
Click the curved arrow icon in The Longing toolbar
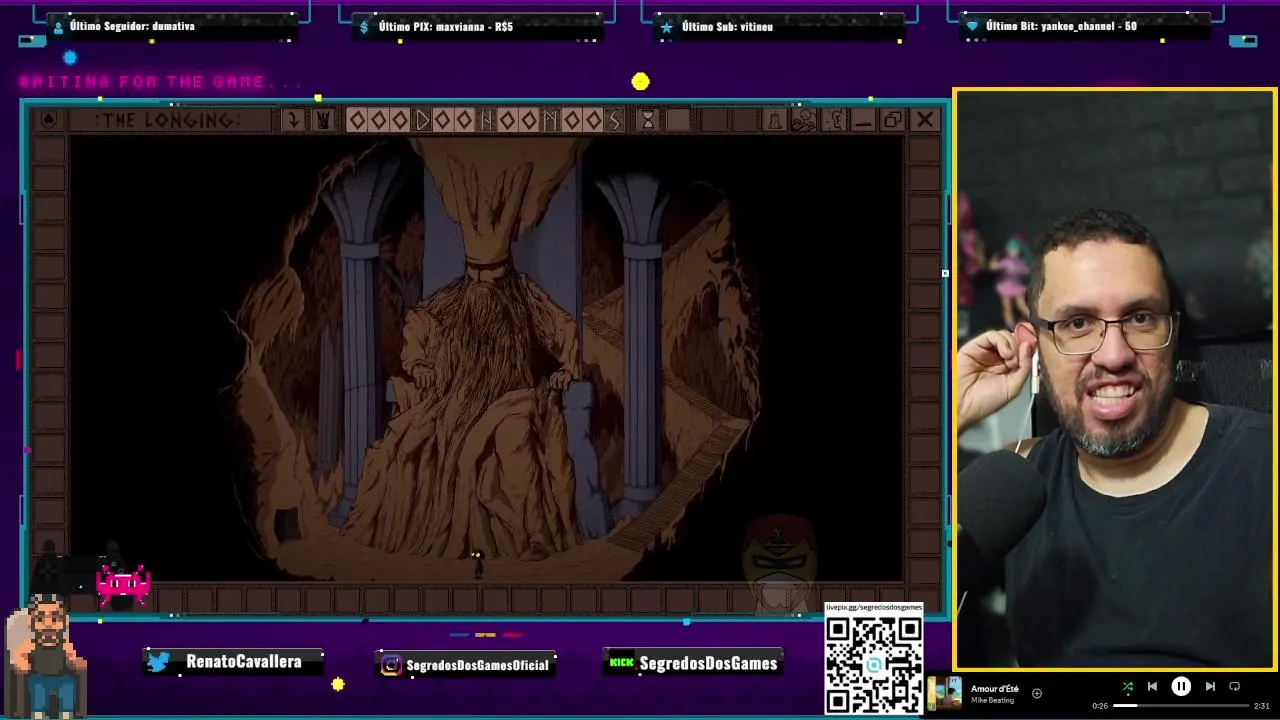[x=294, y=120]
